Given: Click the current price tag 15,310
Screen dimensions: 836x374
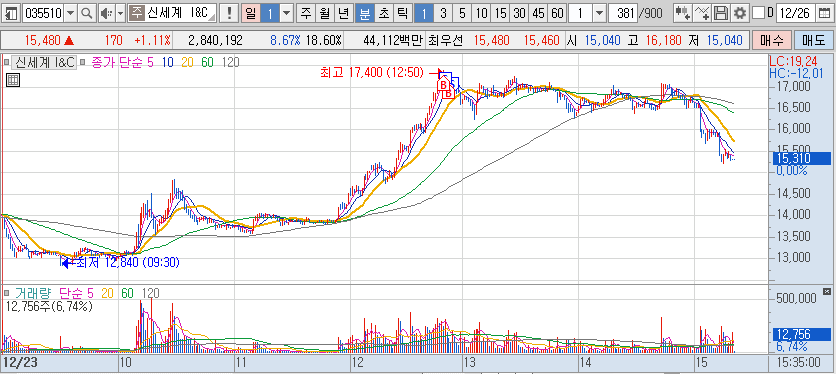Looking at the screenshot, I should (801, 158).
